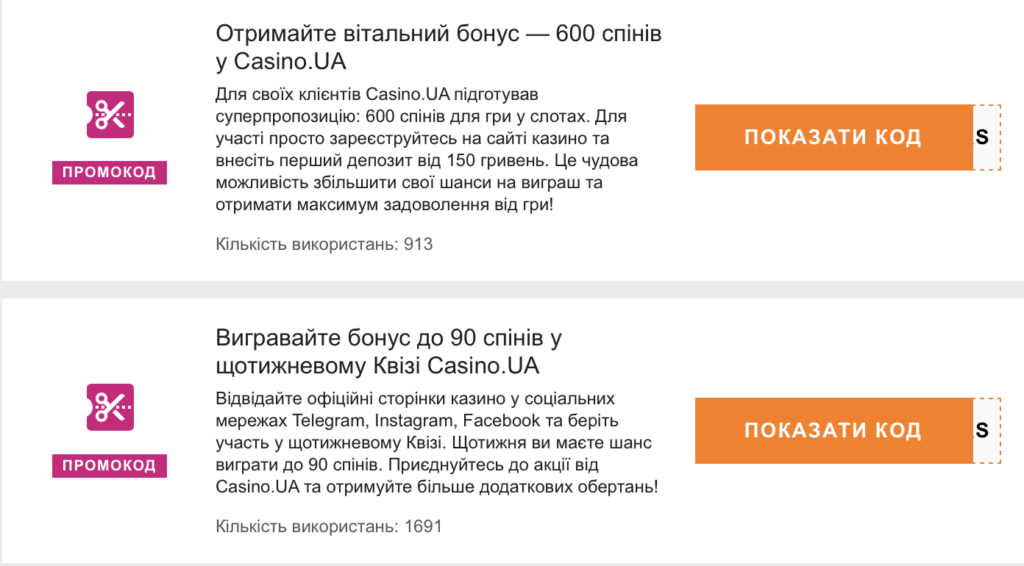Select ПРОМОКОД badge on the weekly quiz offer
Screen dimensions: 1024x566
(109, 465)
